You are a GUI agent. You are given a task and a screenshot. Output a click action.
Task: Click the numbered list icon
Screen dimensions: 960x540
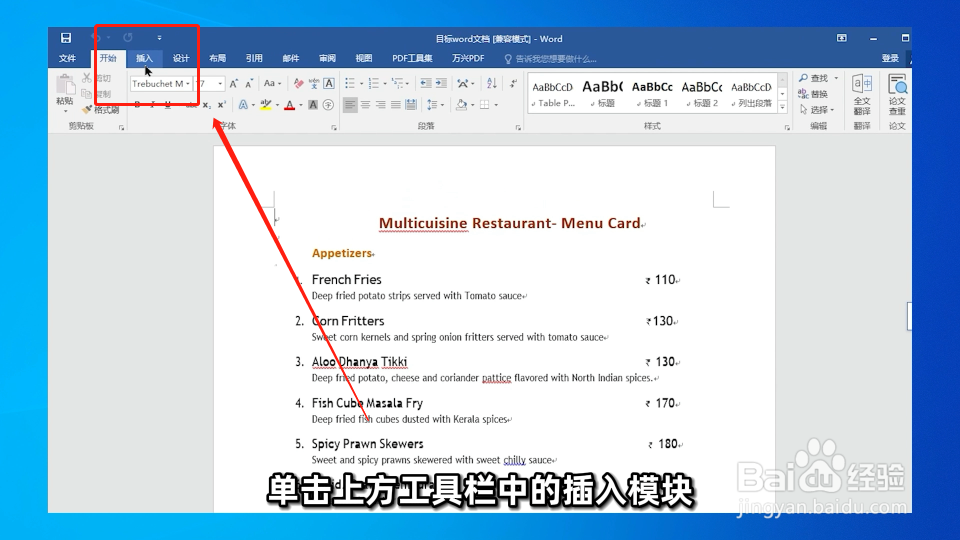click(373, 83)
